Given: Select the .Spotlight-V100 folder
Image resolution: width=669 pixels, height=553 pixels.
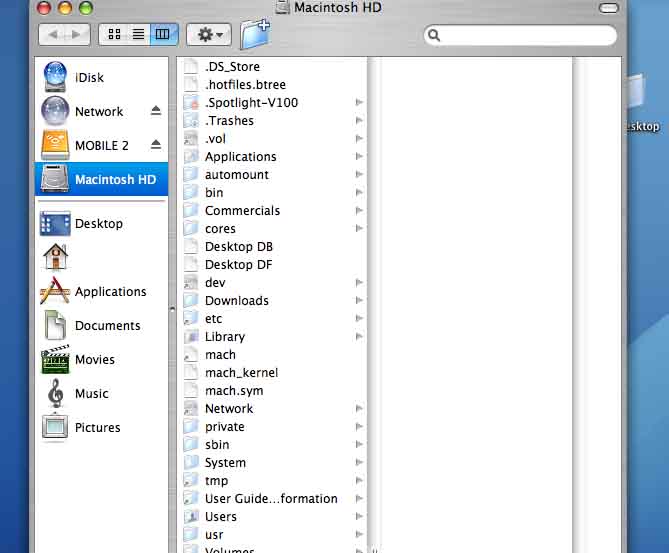Looking at the screenshot, I should [x=272, y=103].
